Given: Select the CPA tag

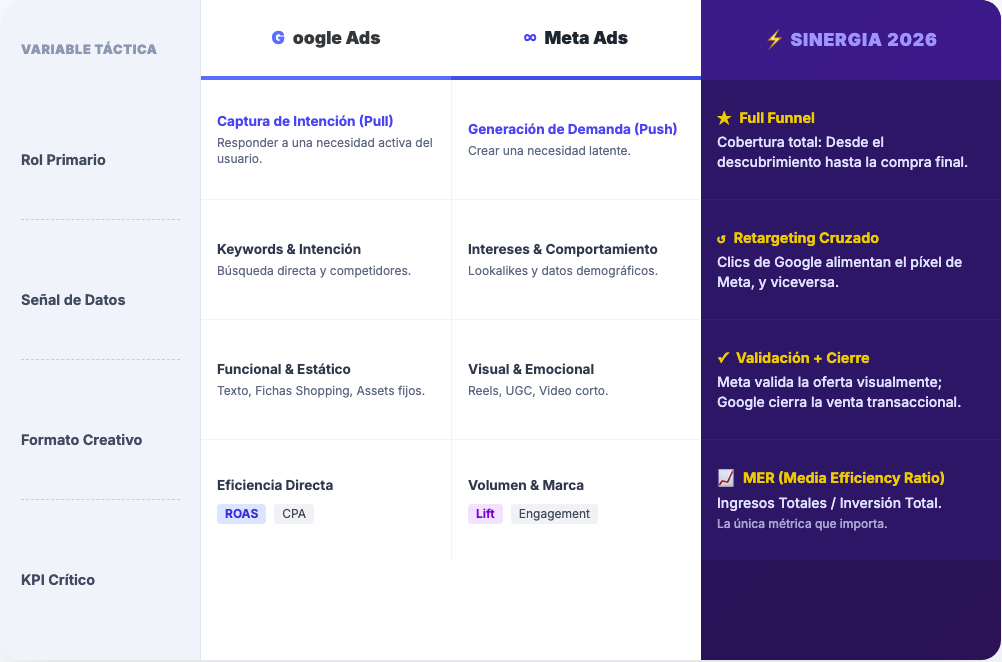Looking at the screenshot, I should (x=294, y=514).
